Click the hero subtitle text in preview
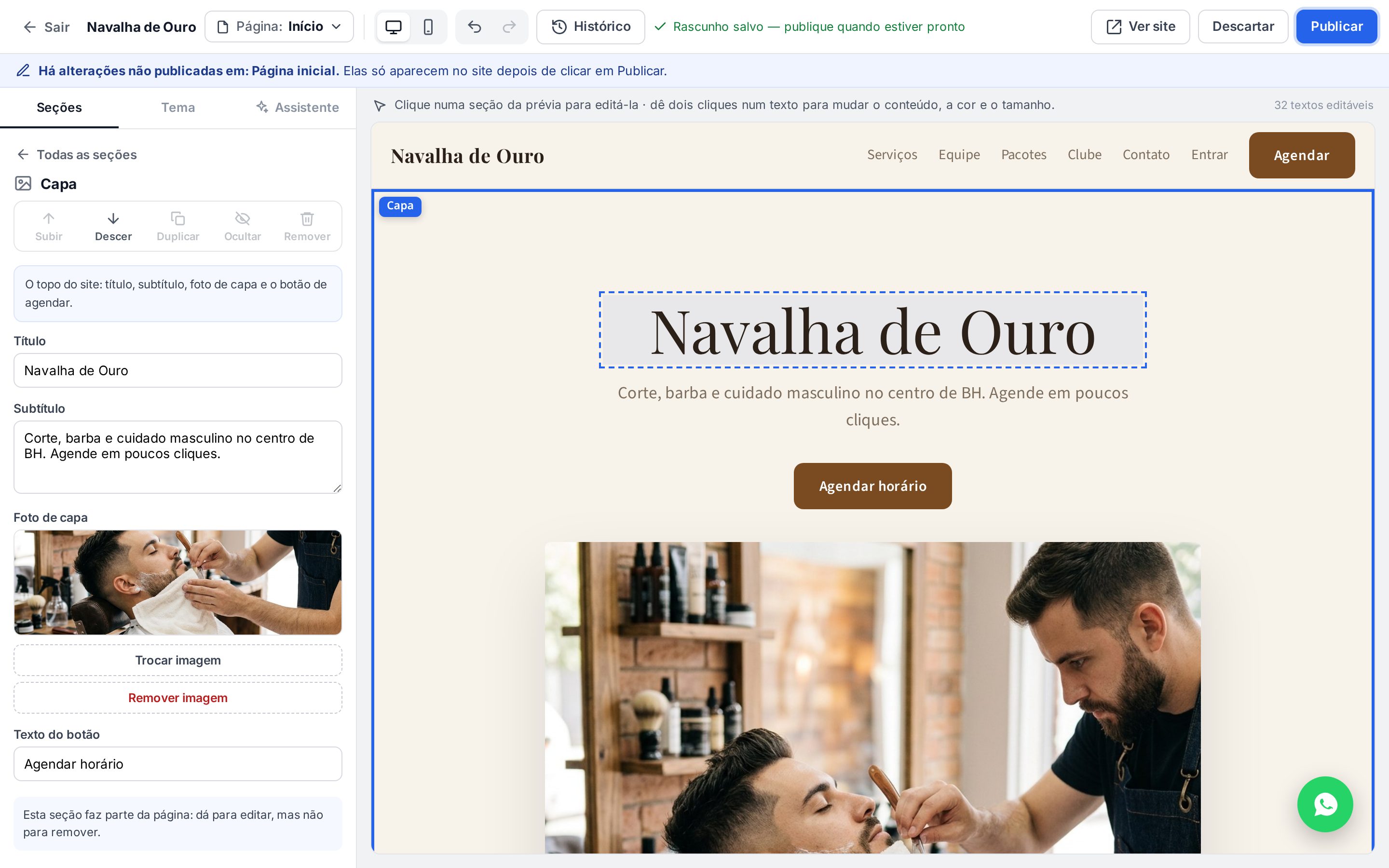The image size is (1389, 868). [x=872, y=406]
